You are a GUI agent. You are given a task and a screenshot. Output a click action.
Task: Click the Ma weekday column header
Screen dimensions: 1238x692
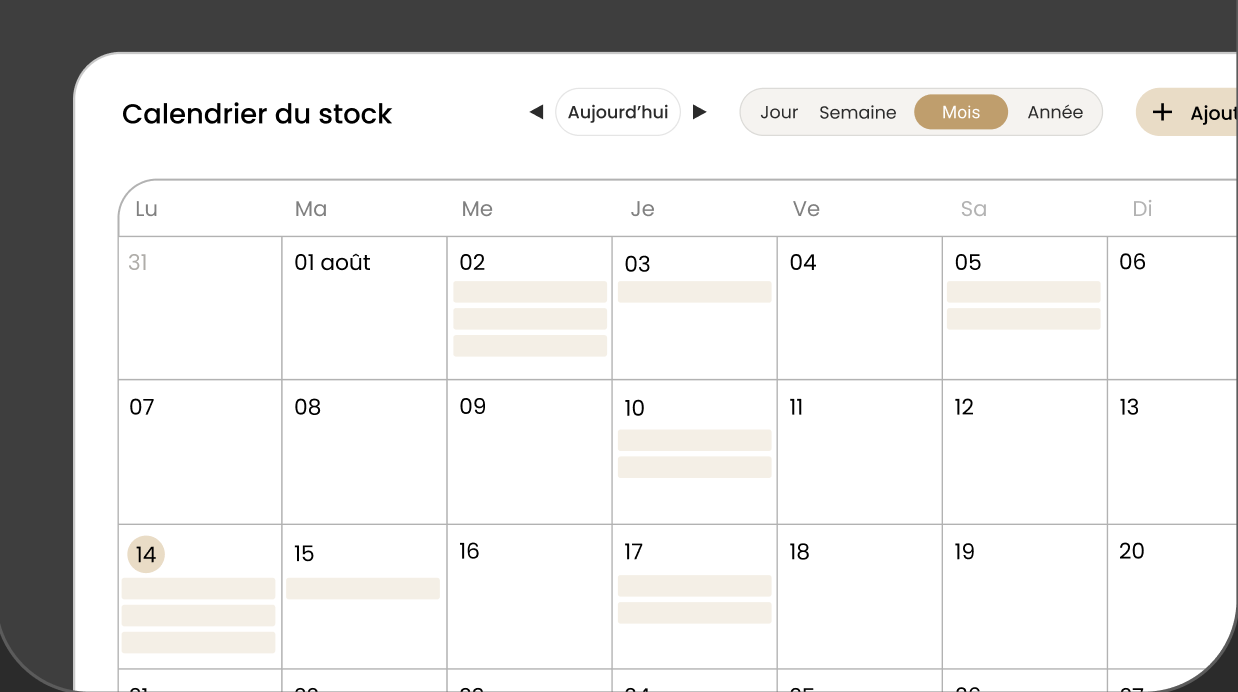tap(311, 209)
